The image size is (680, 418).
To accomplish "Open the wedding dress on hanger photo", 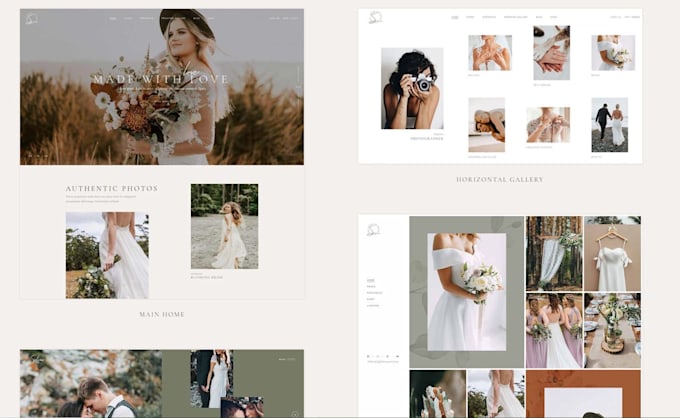I will [612, 254].
